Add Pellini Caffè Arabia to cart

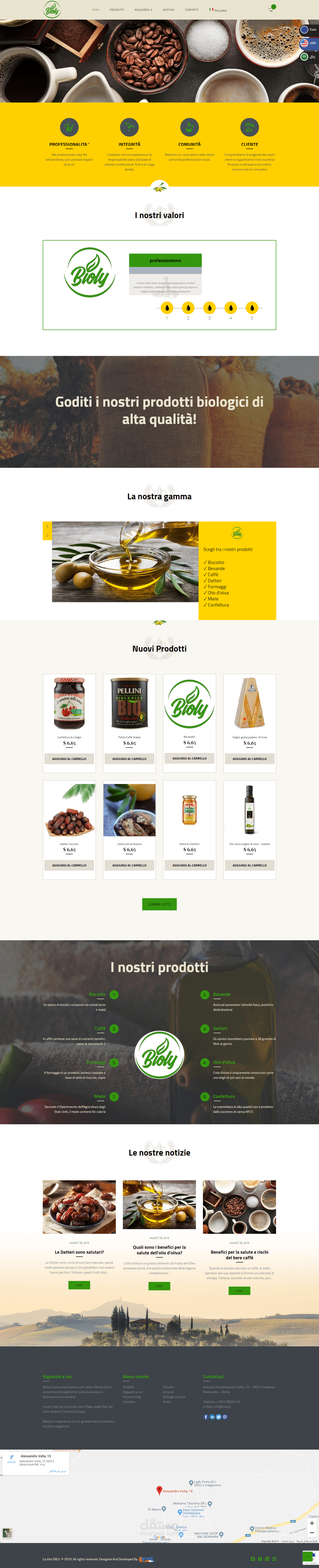129,759
